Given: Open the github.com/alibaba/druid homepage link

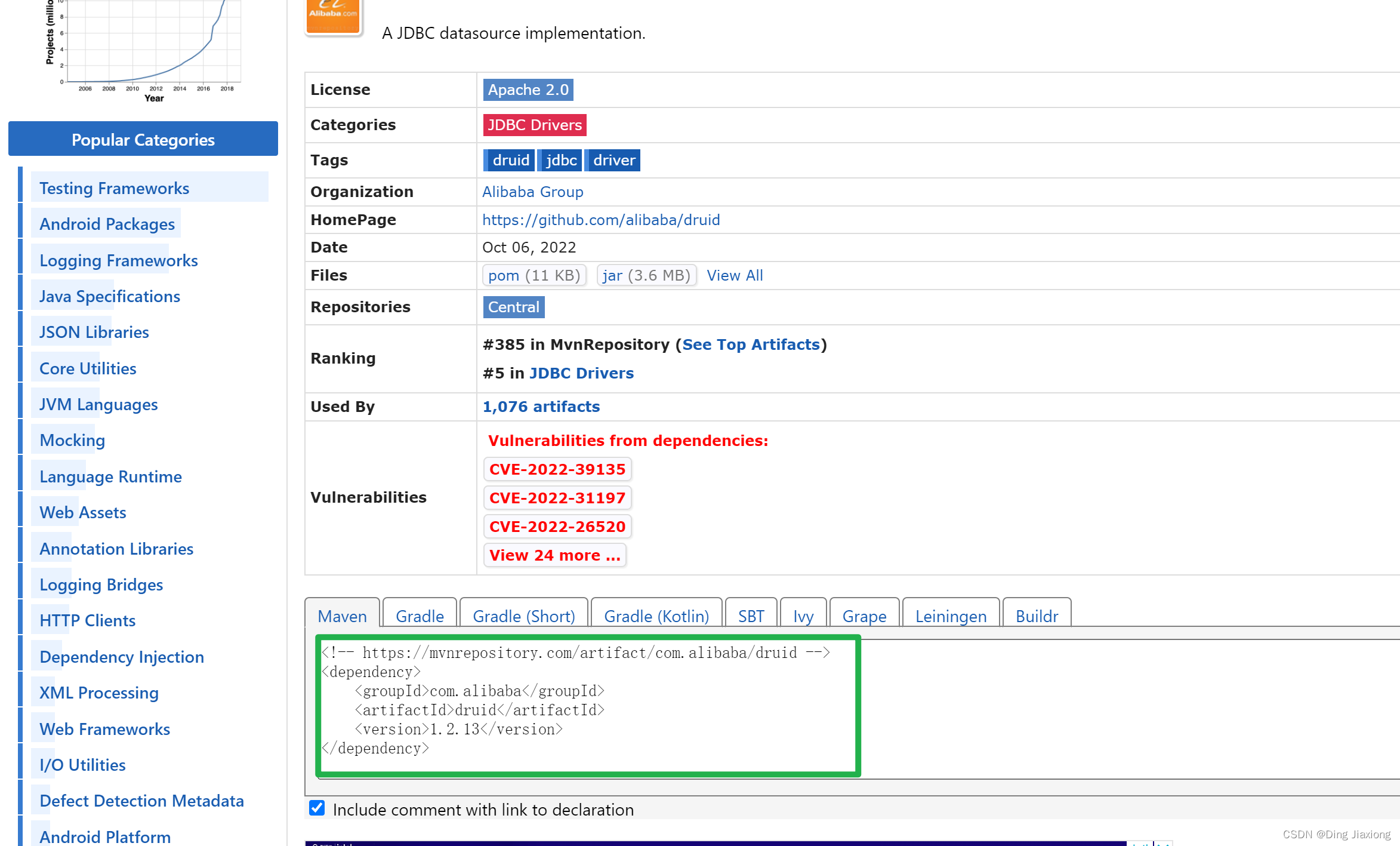Looking at the screenshot, I should pyautogui.click(x=601, y=220).
